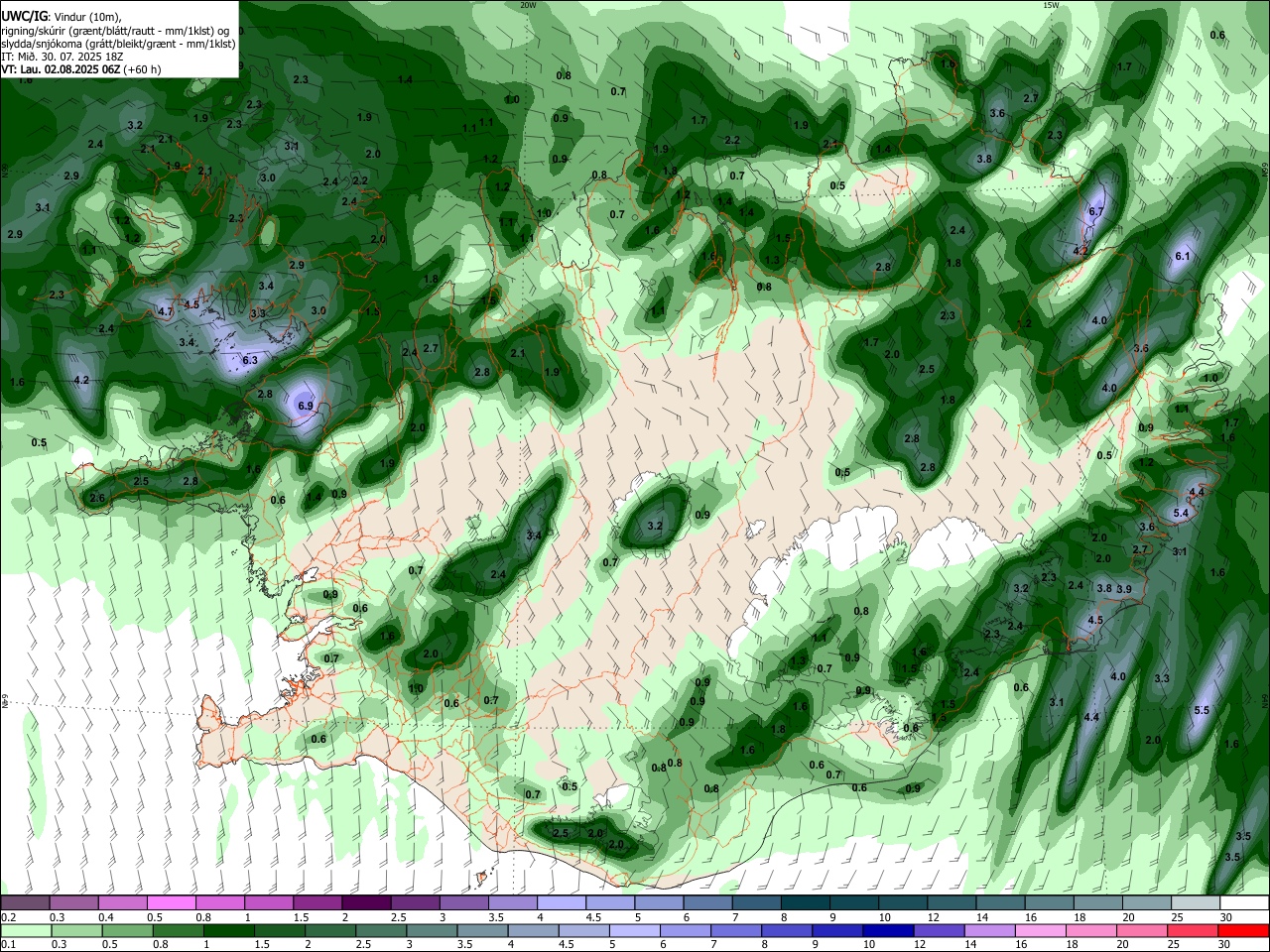The image size is (1270, 952).
Task: Click the 0.1 label of the lower legend
Action: (x=8, y=945)
